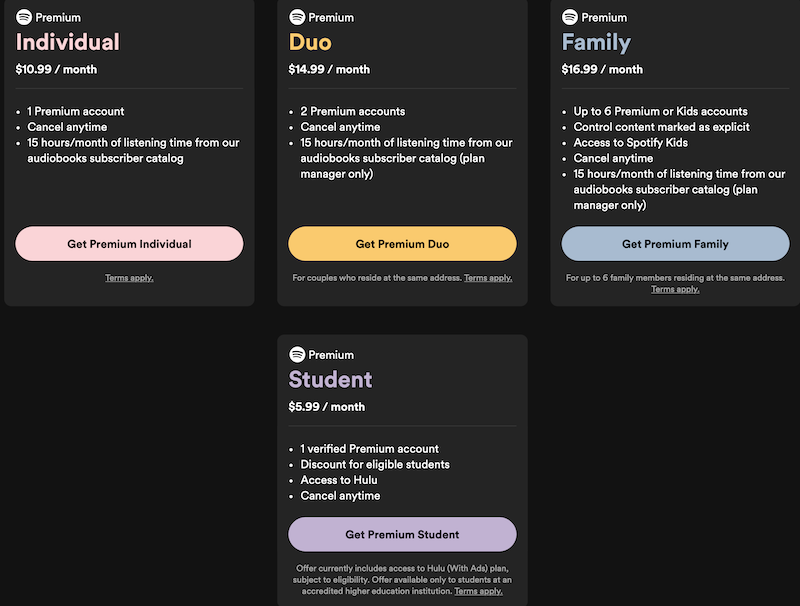This screenshot has width=800, height=606.
Task: Click the purple Student plan title
Action: [330, 380]
